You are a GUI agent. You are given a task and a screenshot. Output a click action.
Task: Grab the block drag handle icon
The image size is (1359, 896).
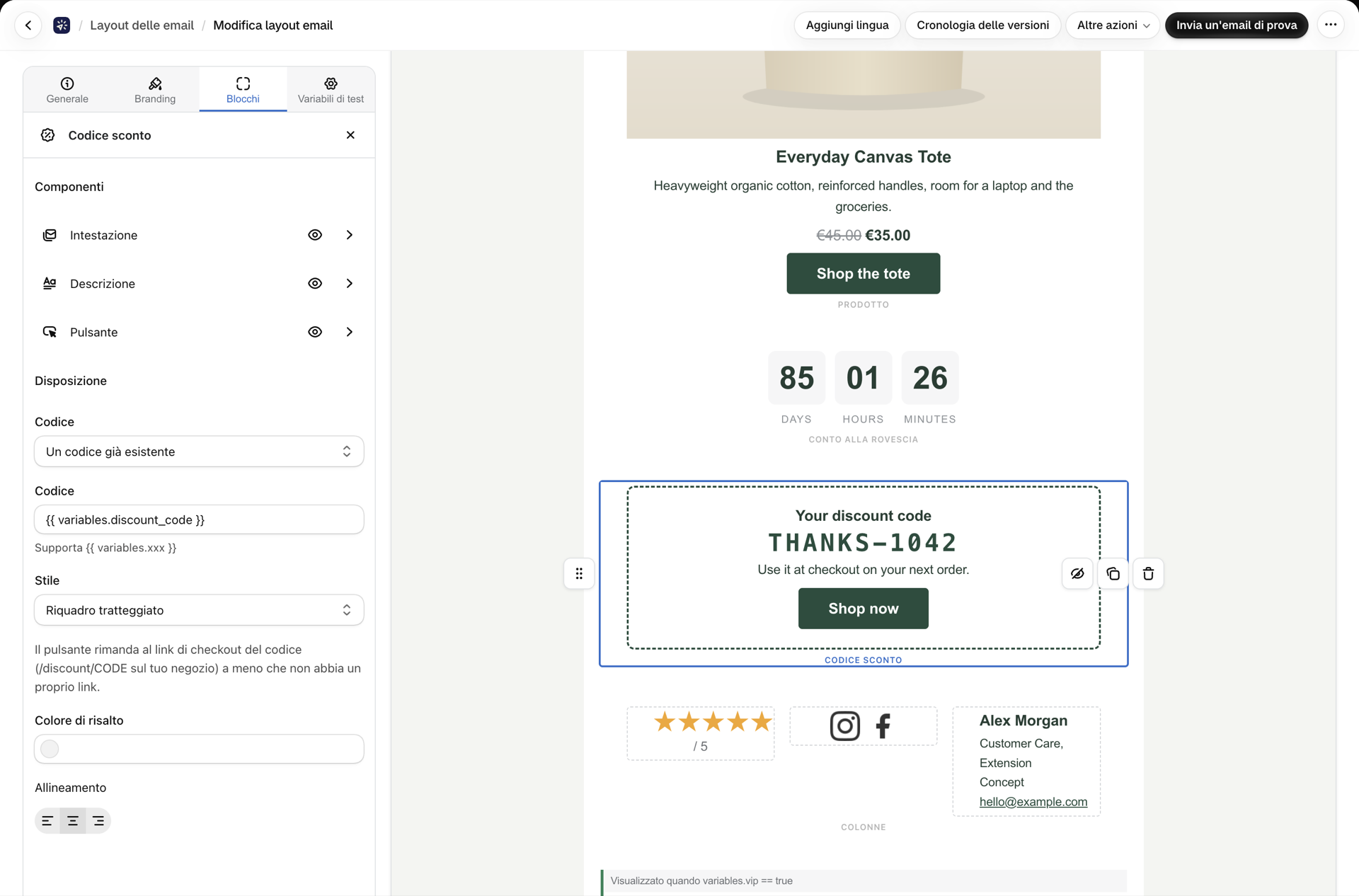(579, 573)
